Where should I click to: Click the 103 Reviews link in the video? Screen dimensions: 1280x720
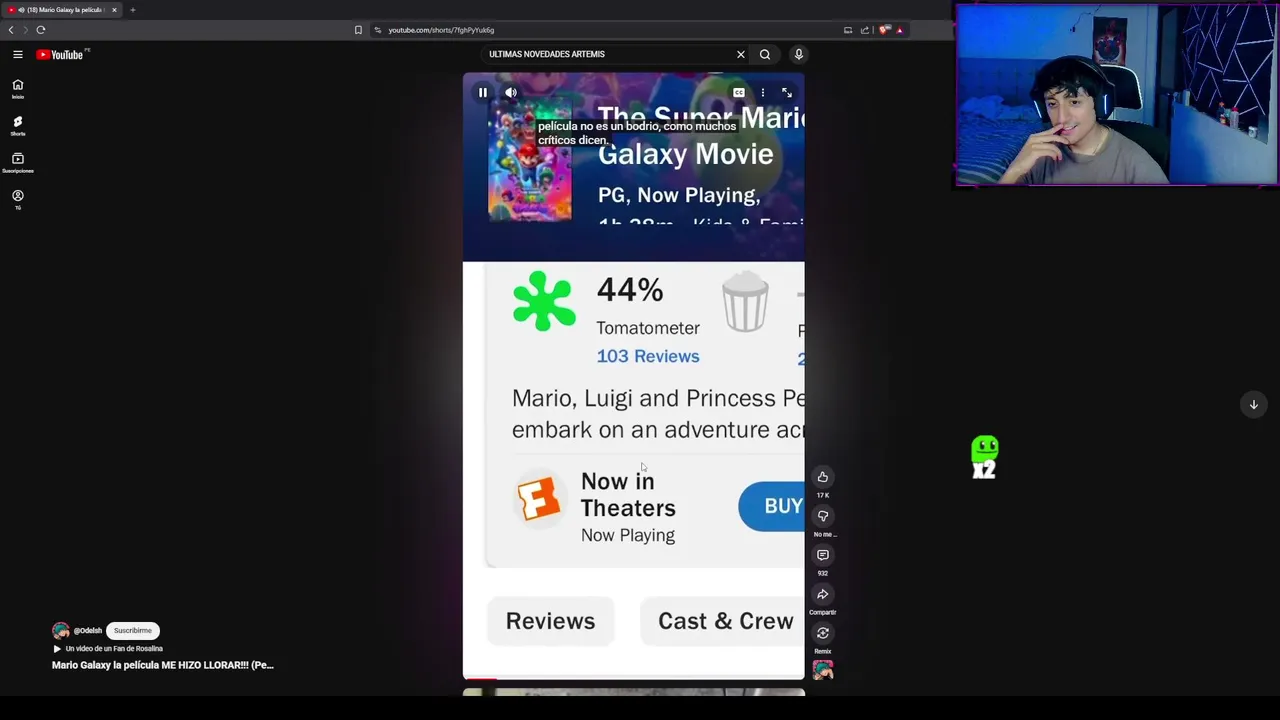click(x=648, y=356)
